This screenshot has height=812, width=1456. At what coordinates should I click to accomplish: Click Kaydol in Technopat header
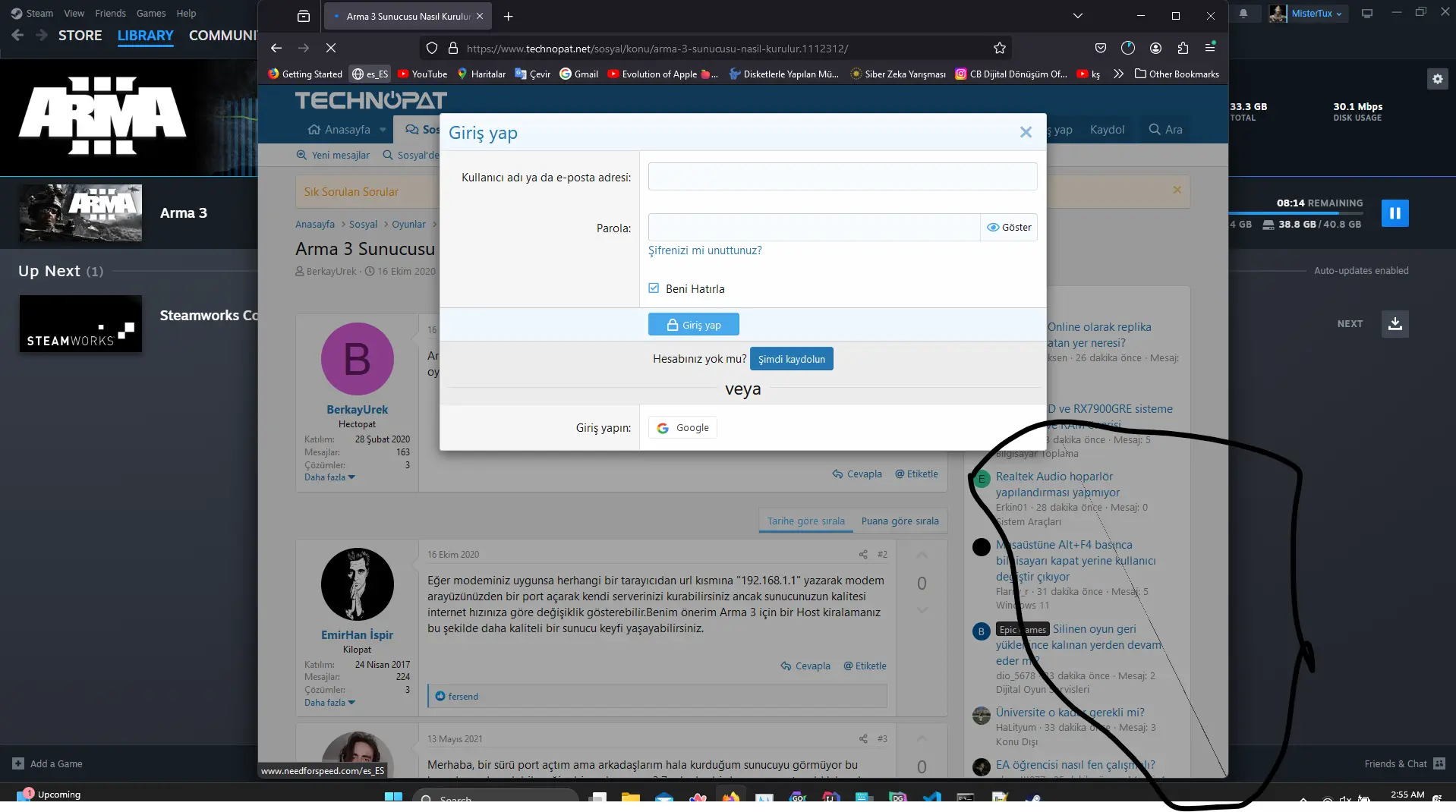[1107, 130]
